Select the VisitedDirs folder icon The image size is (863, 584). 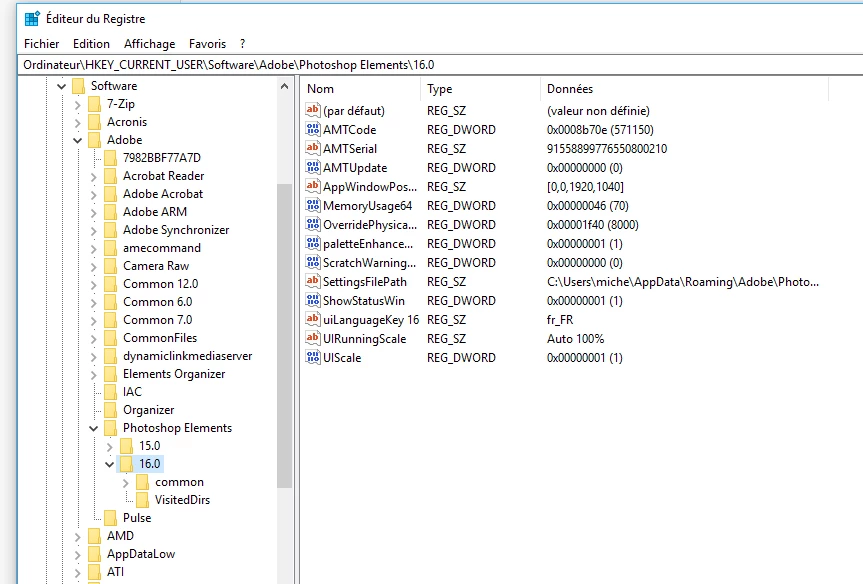click(143, 500)
